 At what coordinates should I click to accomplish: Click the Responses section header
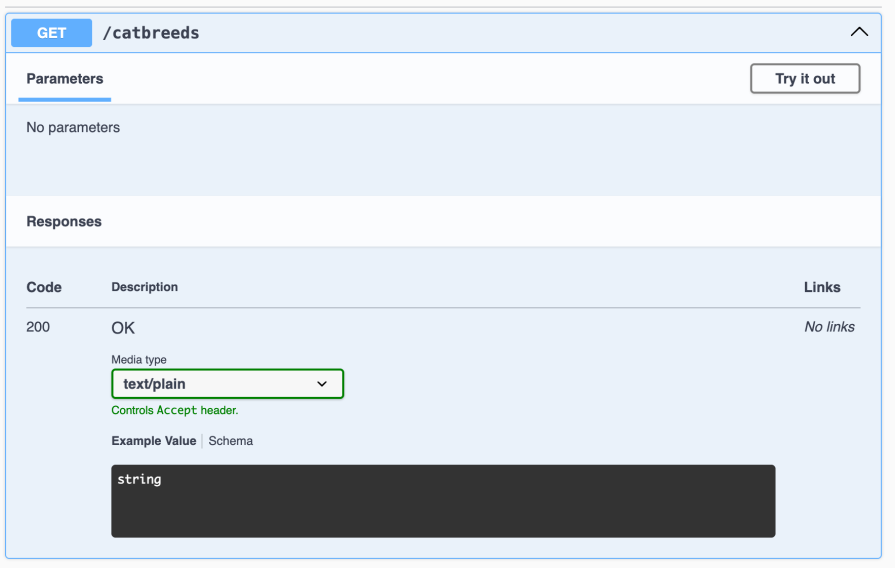(64, 222)
